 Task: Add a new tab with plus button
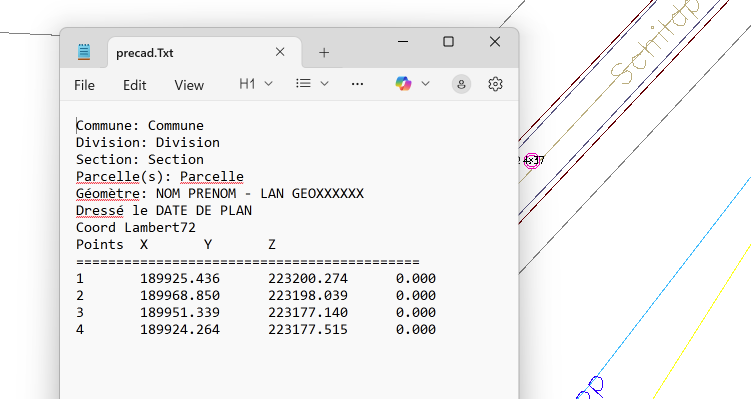click(x=324, y=52)
